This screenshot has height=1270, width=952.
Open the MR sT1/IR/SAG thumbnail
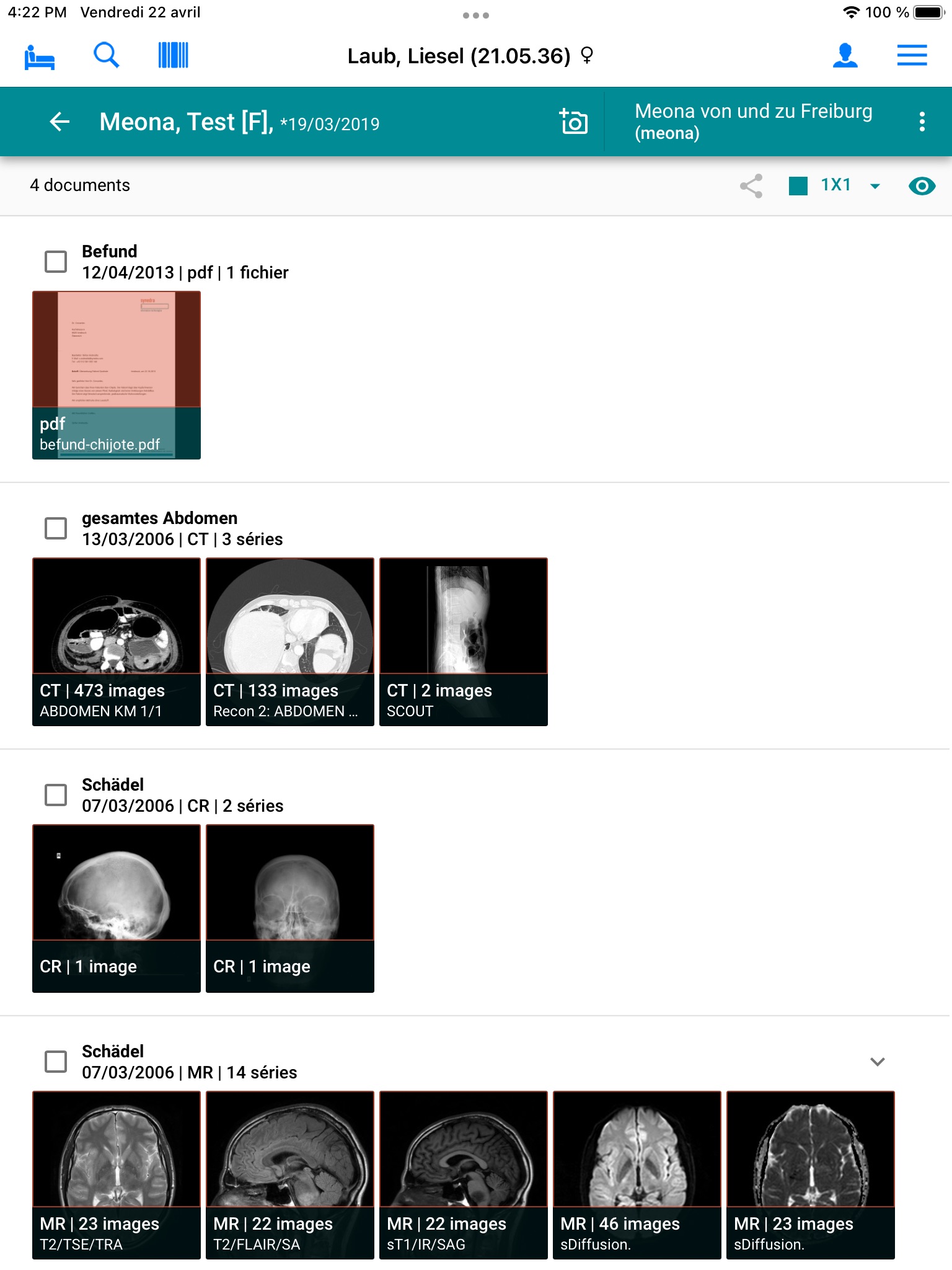coord(464,1175)
